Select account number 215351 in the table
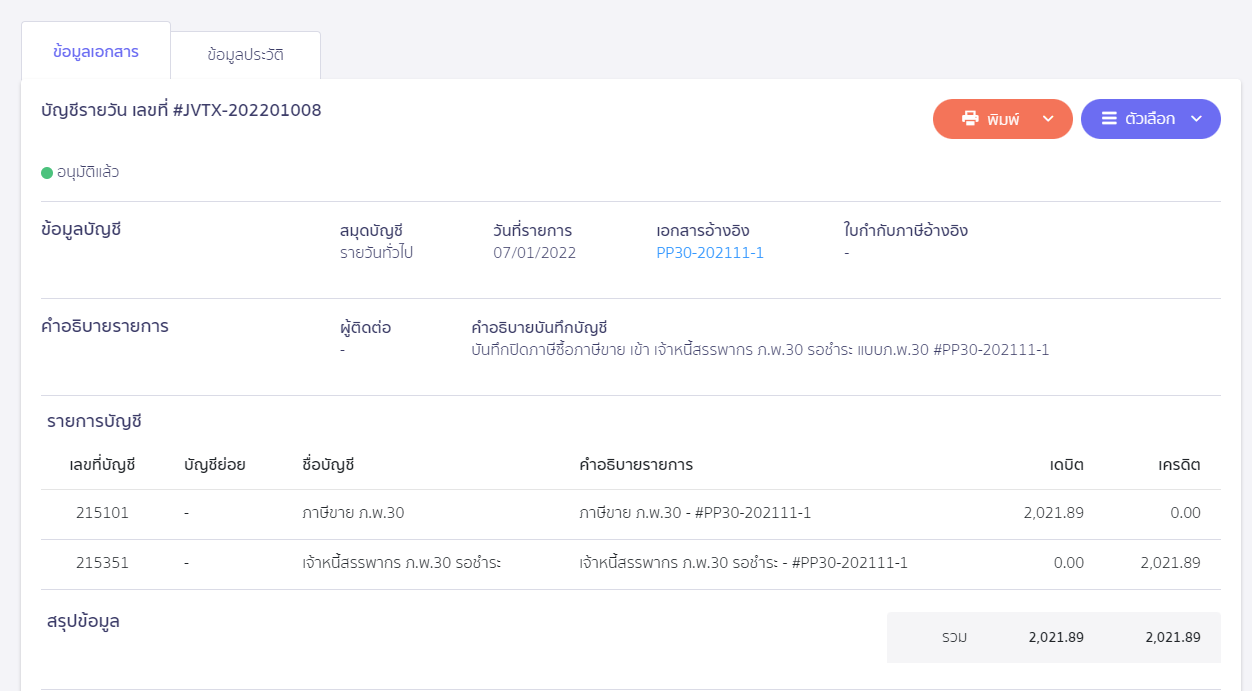Image resolution: width=1252 pixels, height=691 pixels. pos(102,563)
